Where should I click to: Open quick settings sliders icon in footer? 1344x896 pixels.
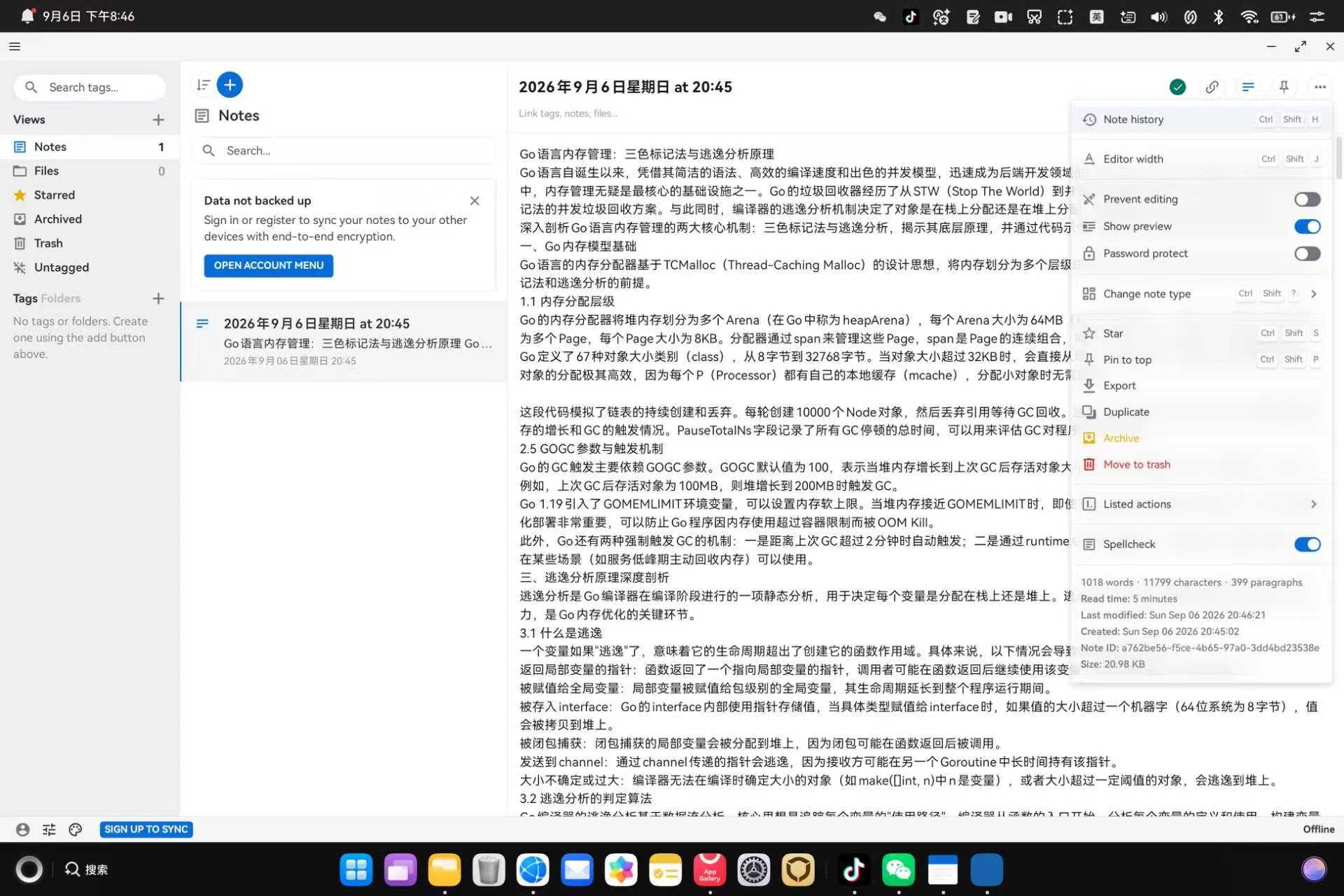point(49,829)
